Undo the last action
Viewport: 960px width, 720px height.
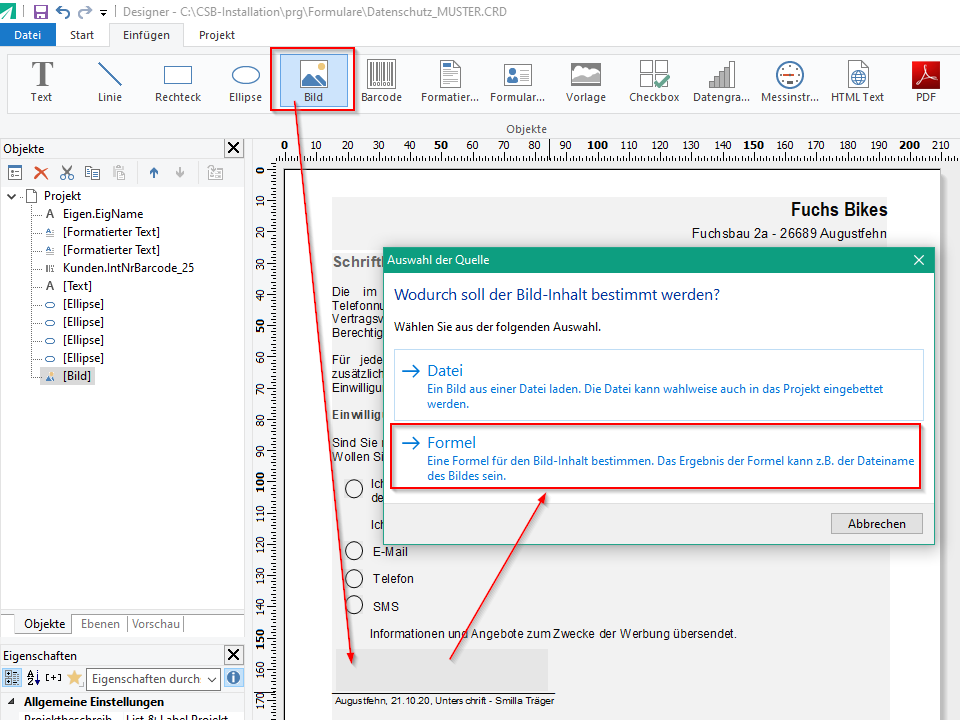coord(62,12)
